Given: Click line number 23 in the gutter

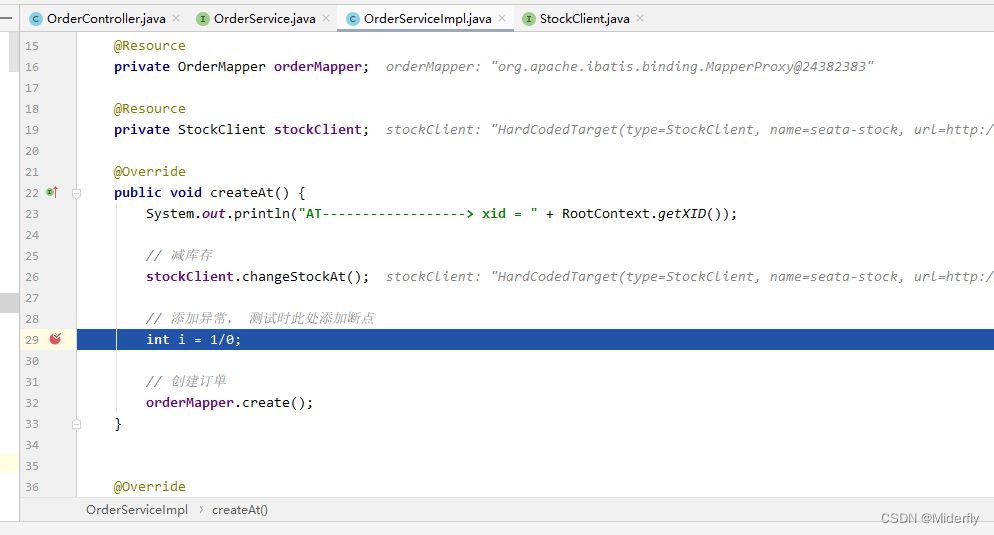Looking at the screenshot, I should click(32, 214).
